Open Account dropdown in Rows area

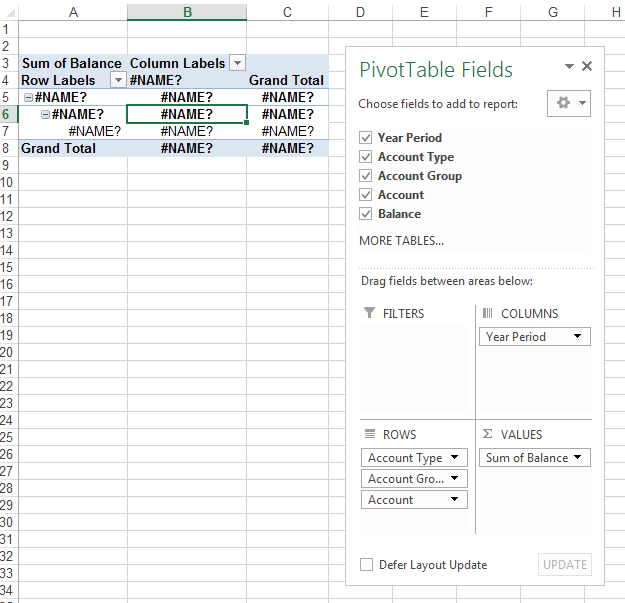pyautogui.click(x=455, y=500)
